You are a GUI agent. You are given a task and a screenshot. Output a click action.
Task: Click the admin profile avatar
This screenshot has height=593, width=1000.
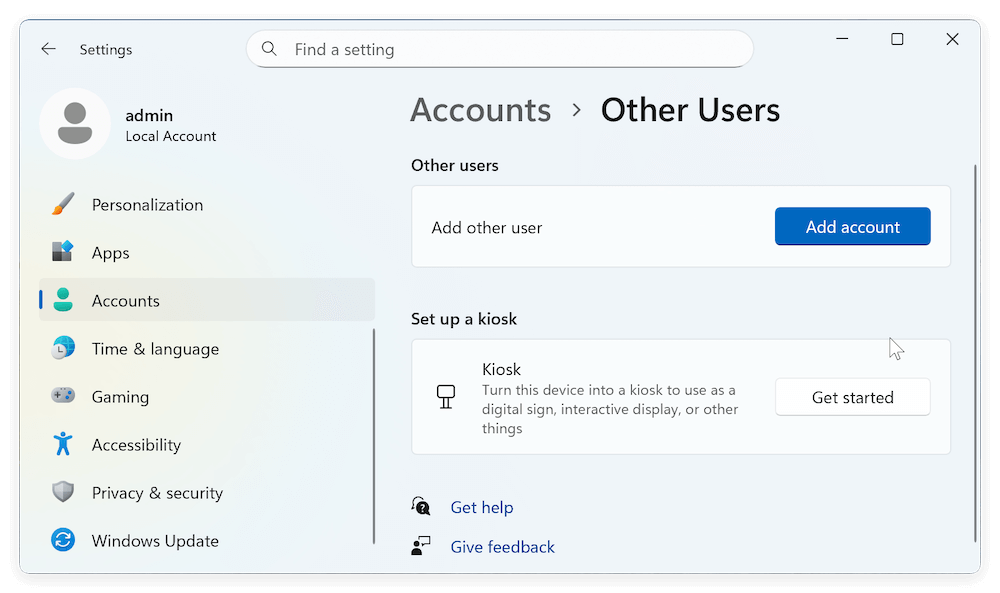75,123
